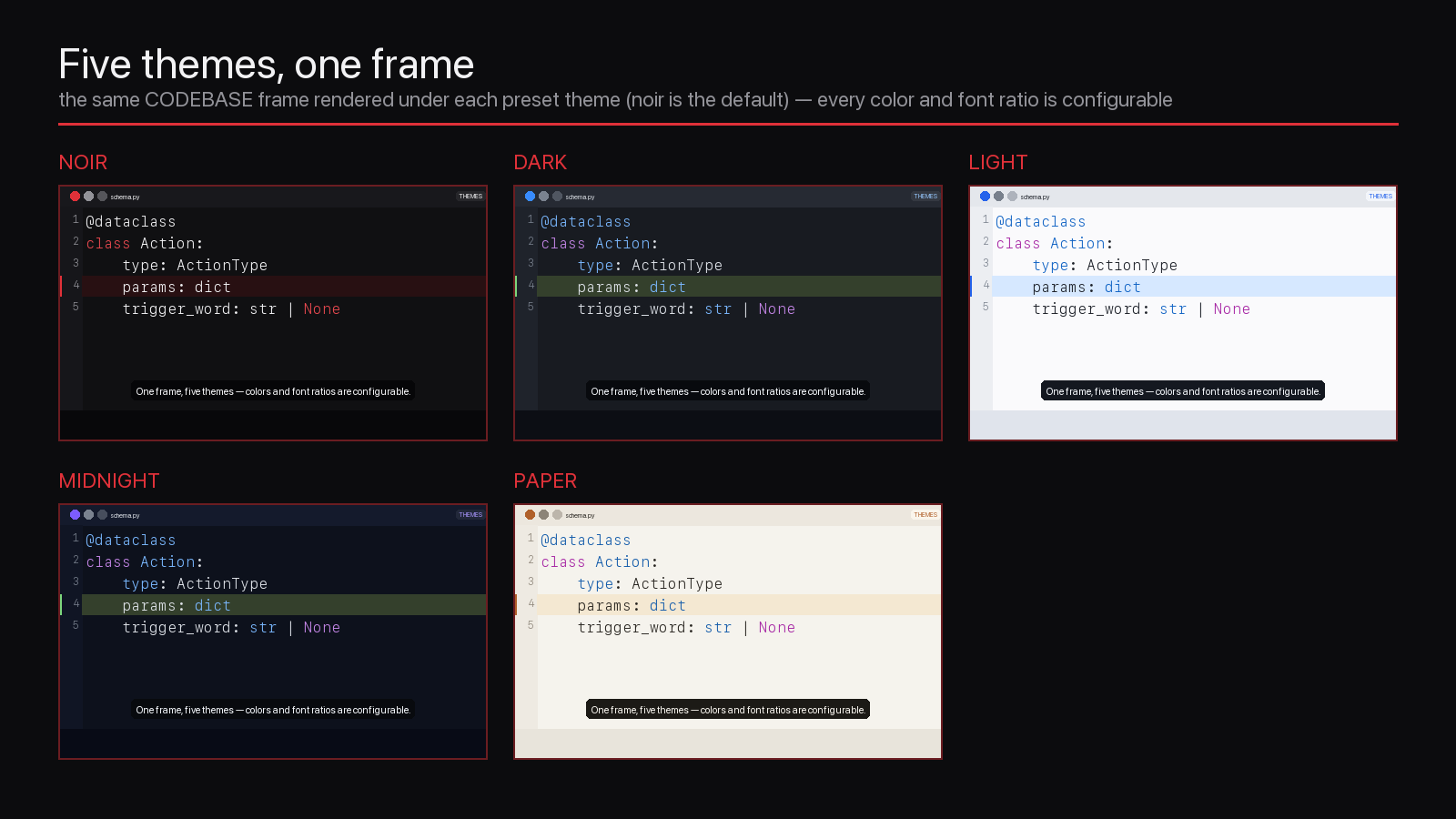Click line number 1 in LIGHT frame
This screenshot has height=819, width=1456.
point(986,219)
